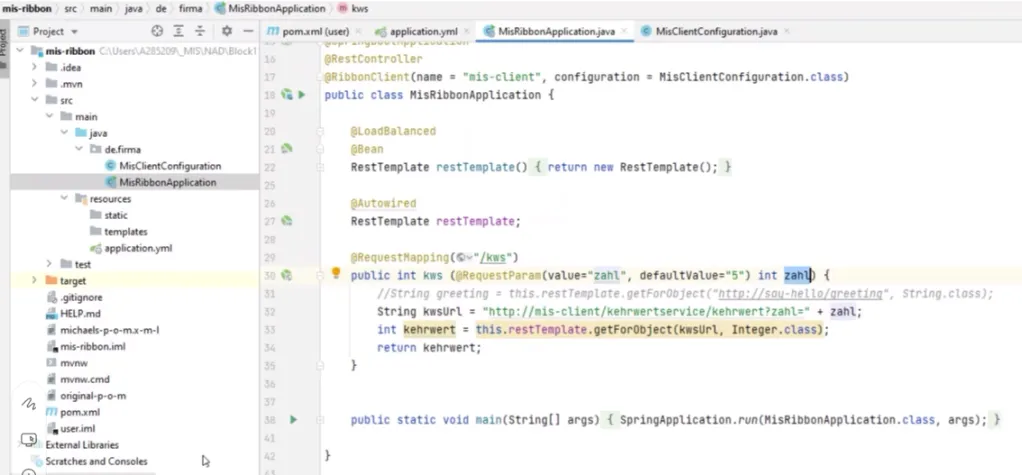The height and width of the screenshot is (475, 1022).
Task: Fold the kws method at line 30
Action: 320,275
